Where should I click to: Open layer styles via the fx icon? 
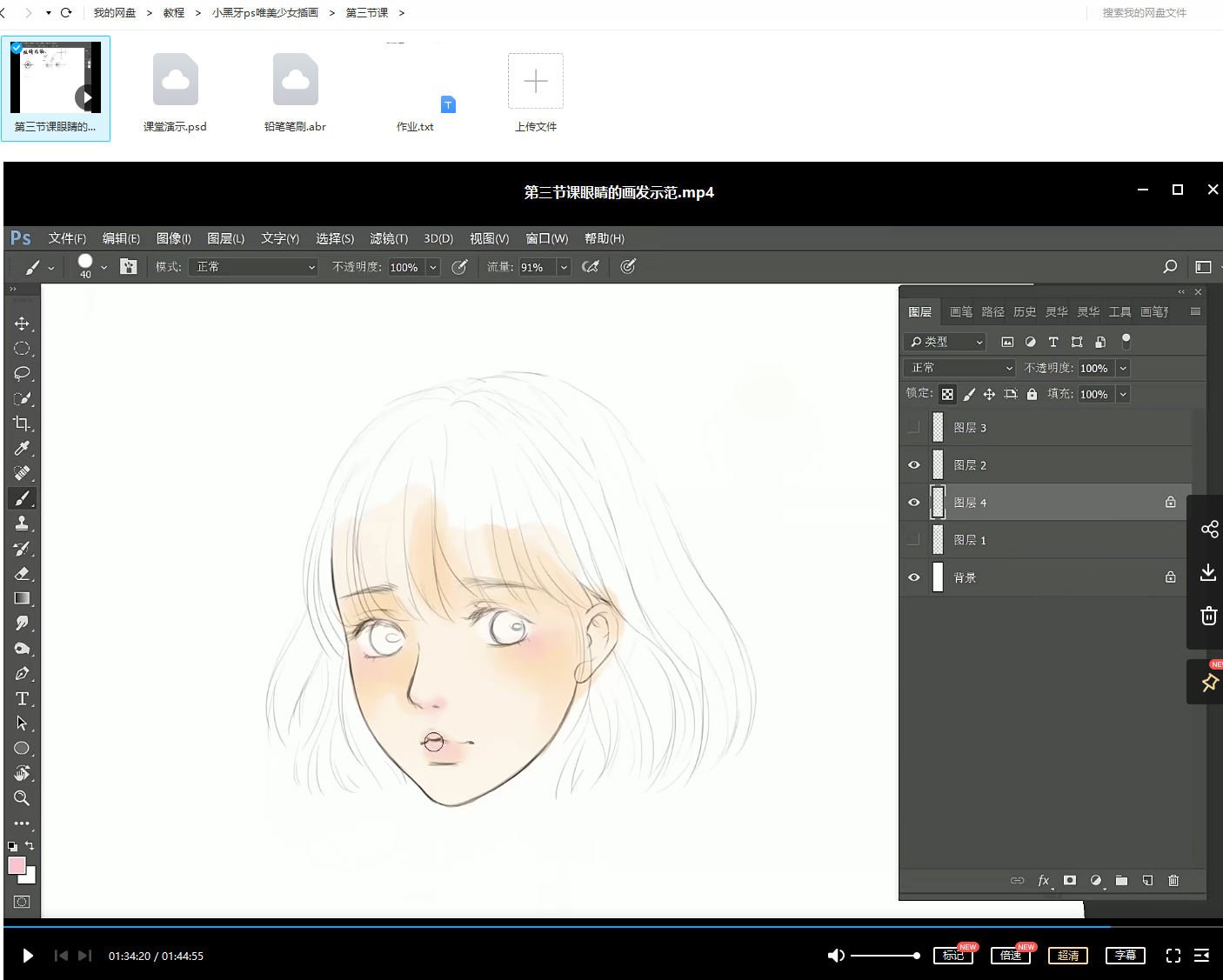(x=1043, y=881)
